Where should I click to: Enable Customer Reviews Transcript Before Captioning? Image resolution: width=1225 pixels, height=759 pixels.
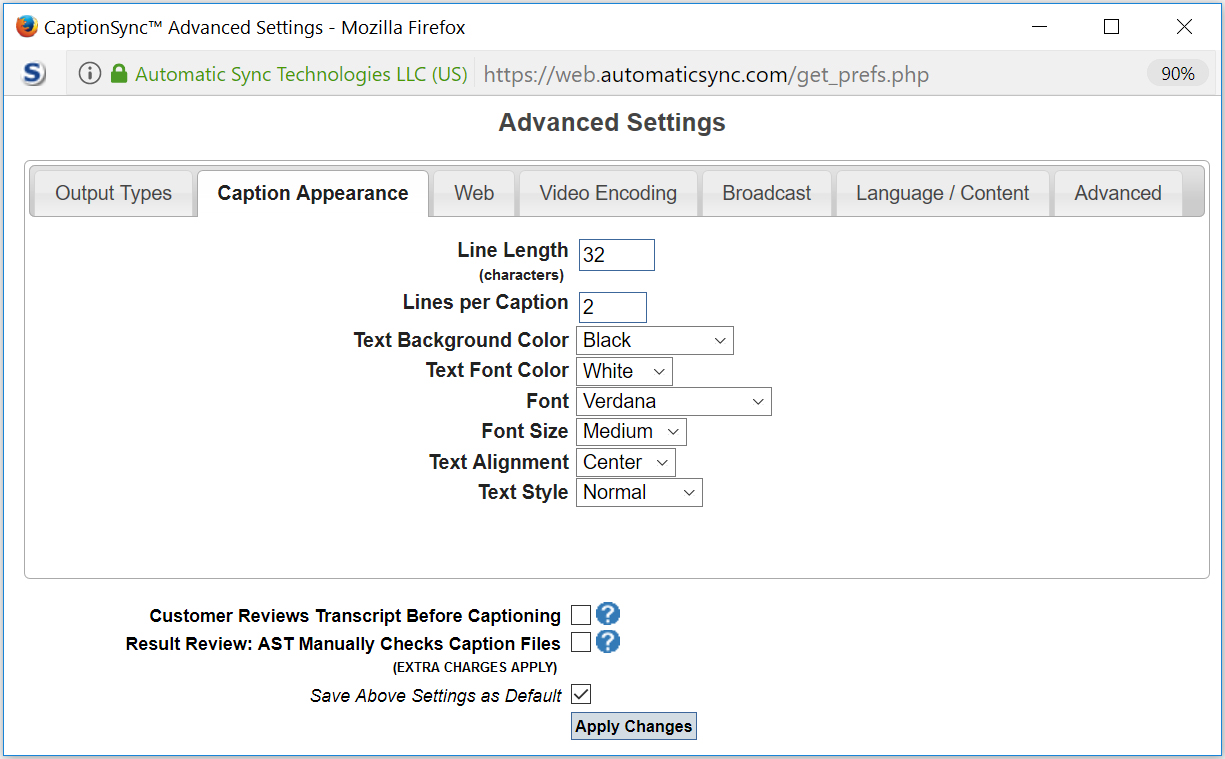pos(581,615)
